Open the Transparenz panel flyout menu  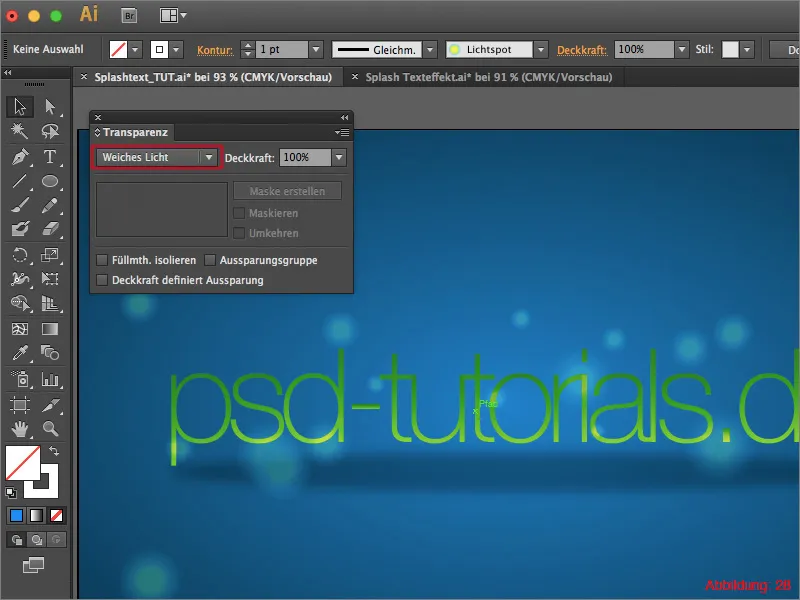[342, 133]
